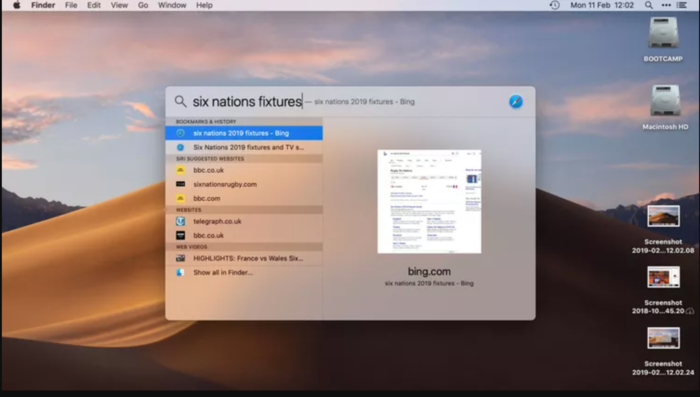Click the yellow icon beside suggested bbc.co.uk
This screenshot has height=397, width=700.
coord(180,170)
